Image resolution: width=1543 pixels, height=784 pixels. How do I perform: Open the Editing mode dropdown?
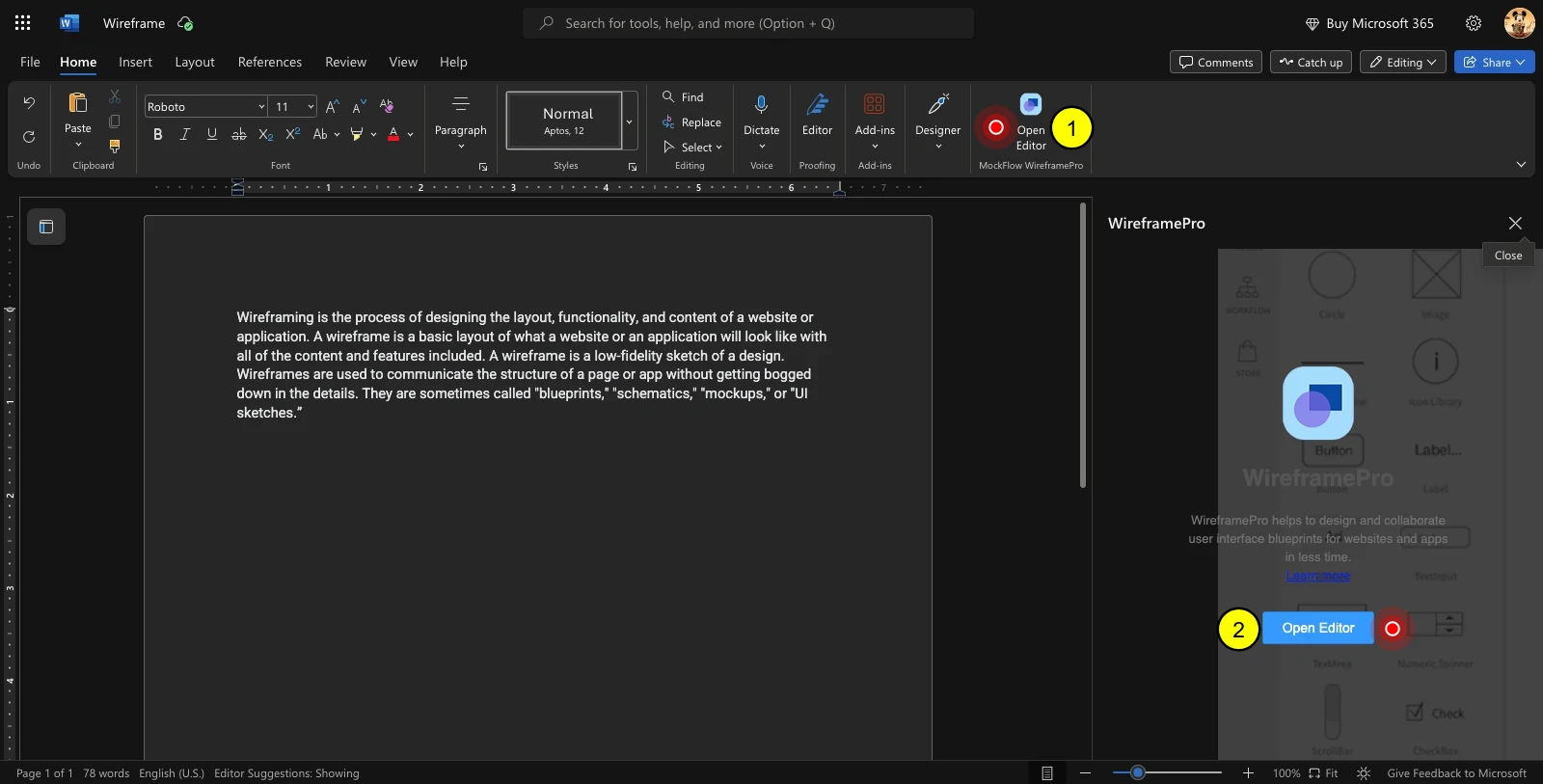tap(1403, 62)
